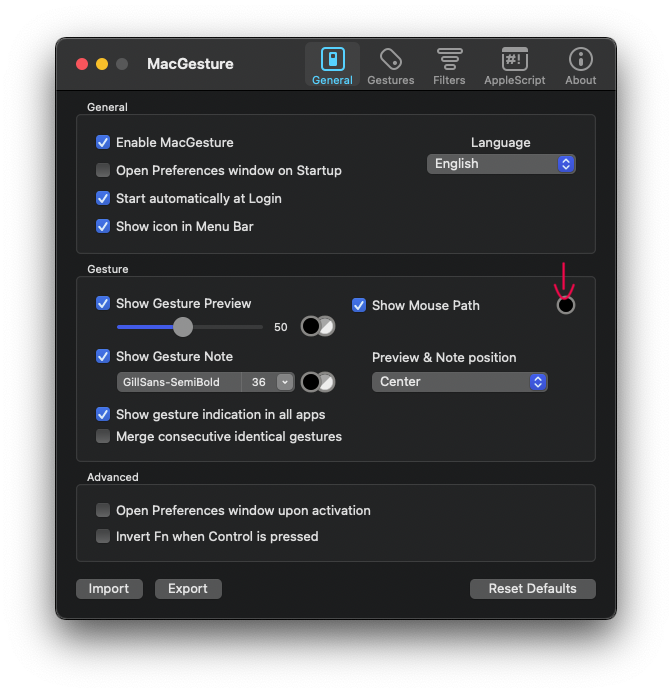672x693 pixels.
Task: Toggle Show Gesture Note checkbox
Action: 103,356
